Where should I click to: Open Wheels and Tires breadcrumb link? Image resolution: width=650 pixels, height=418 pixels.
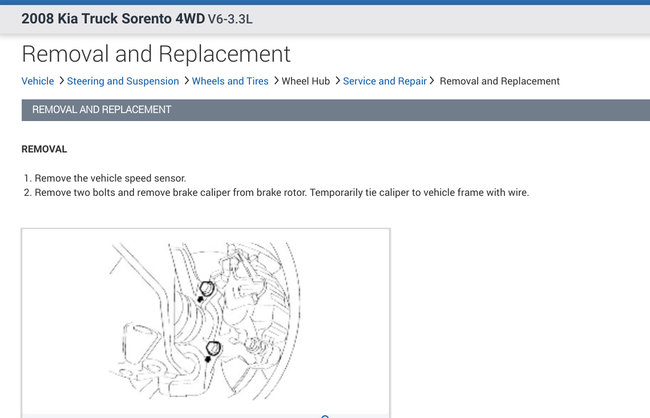pos(230,81)
